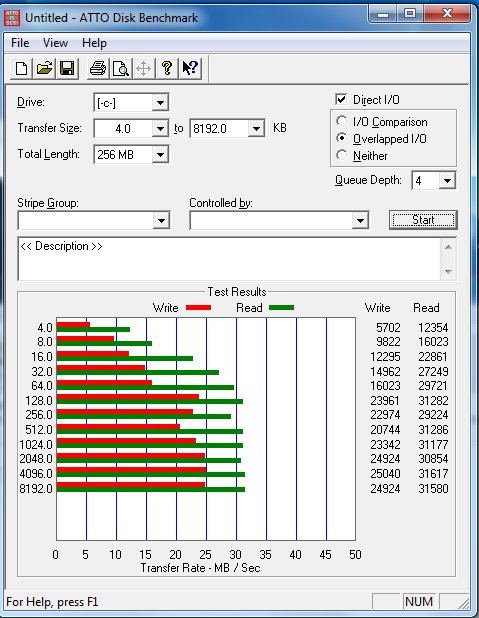Save benchmark results with floppy icon
Image resolution: width=479 pixels, height=618 pixels.
click(x=67, y=69)
